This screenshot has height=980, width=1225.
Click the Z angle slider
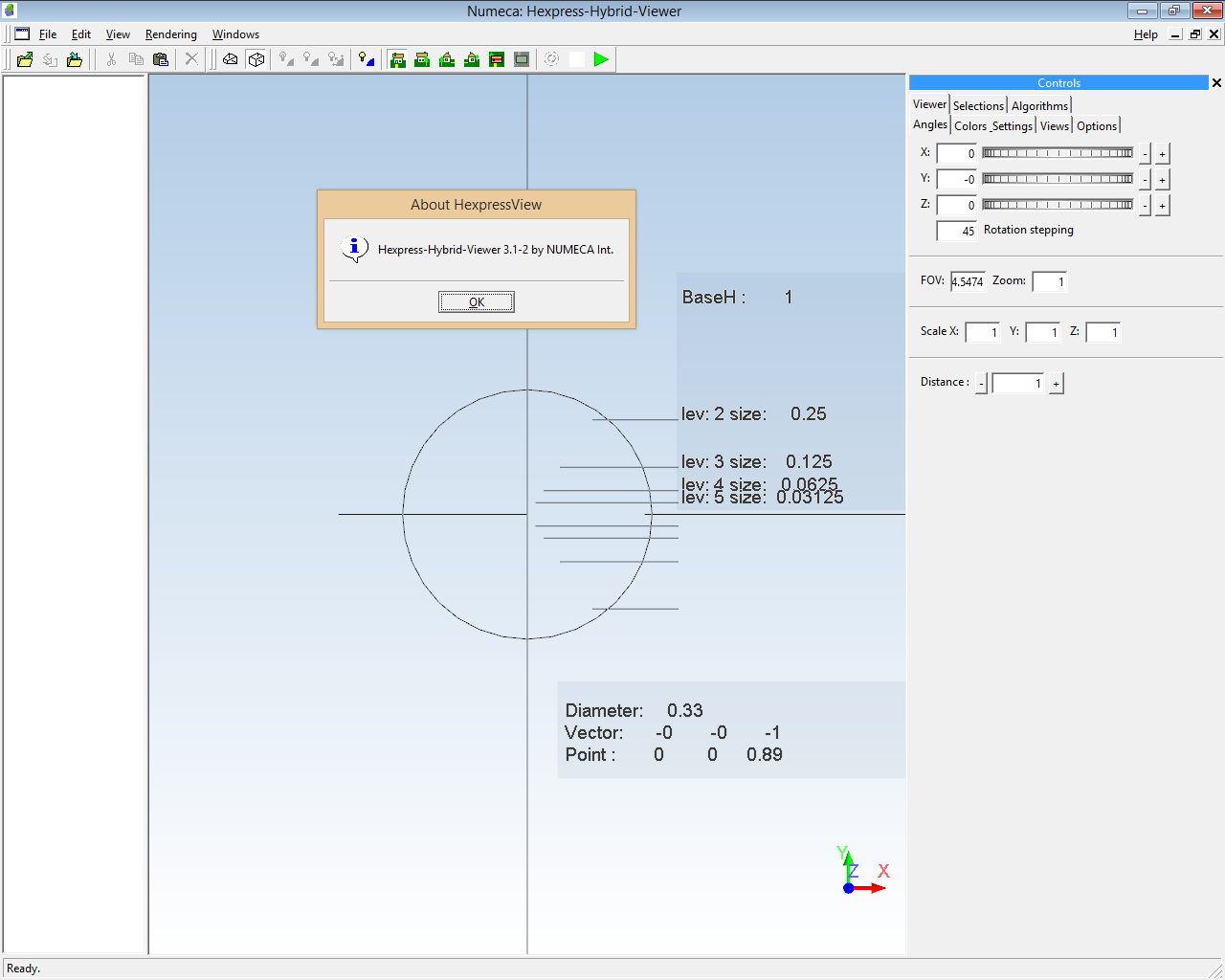point(1058,205)
